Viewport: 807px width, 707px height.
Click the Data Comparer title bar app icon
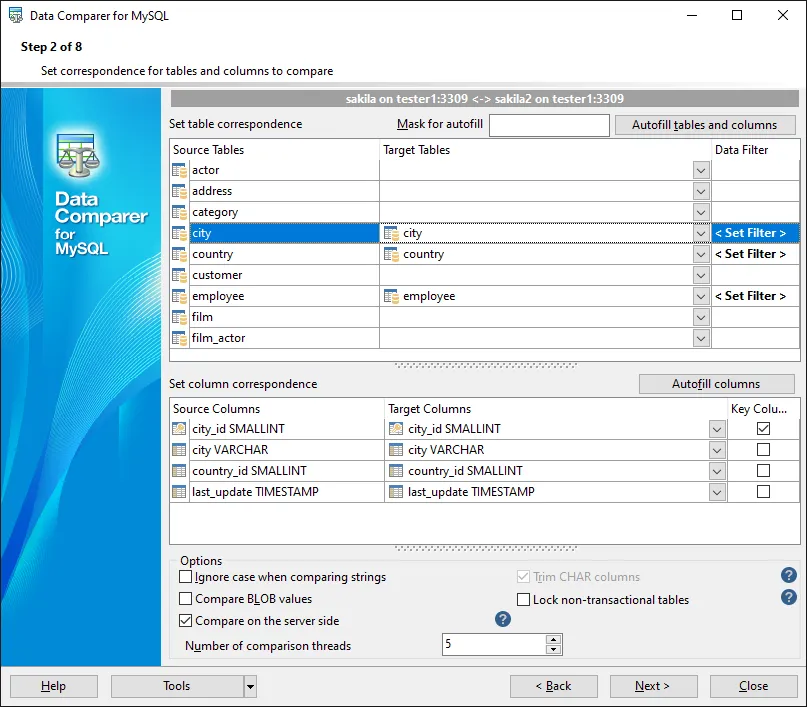[x=16, y=15]
